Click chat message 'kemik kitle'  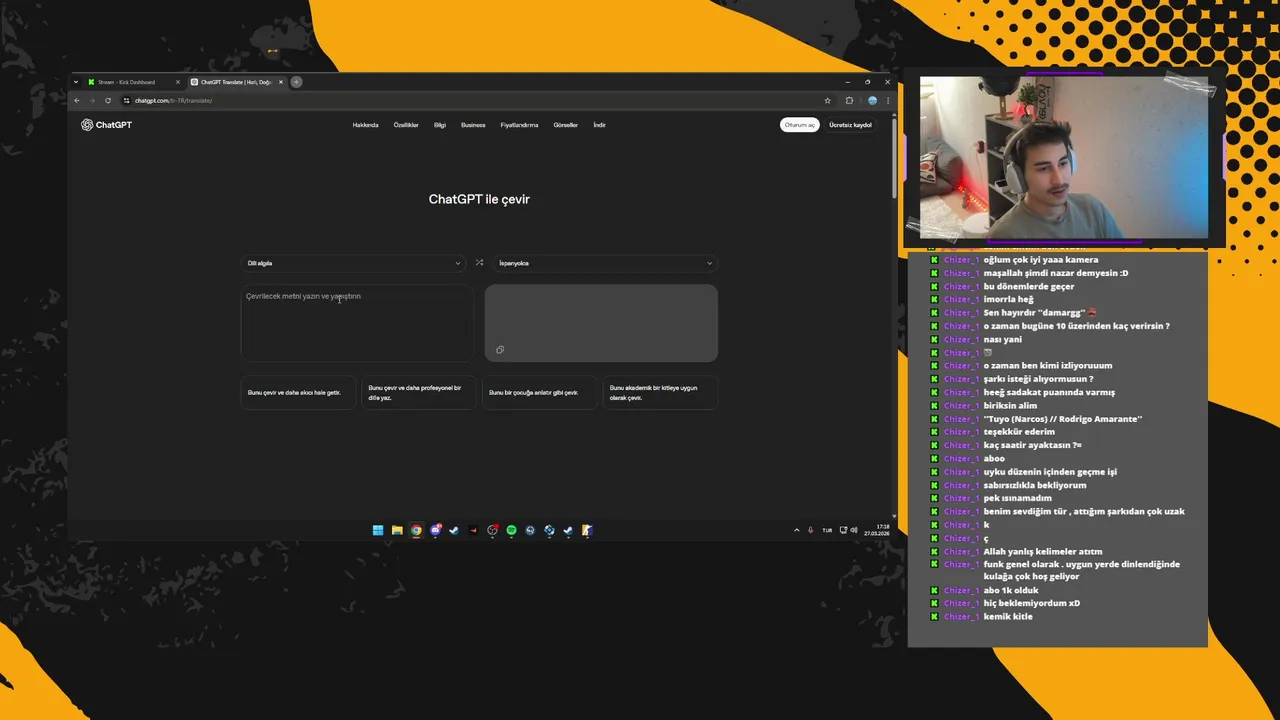click(x=1008, y=617)
